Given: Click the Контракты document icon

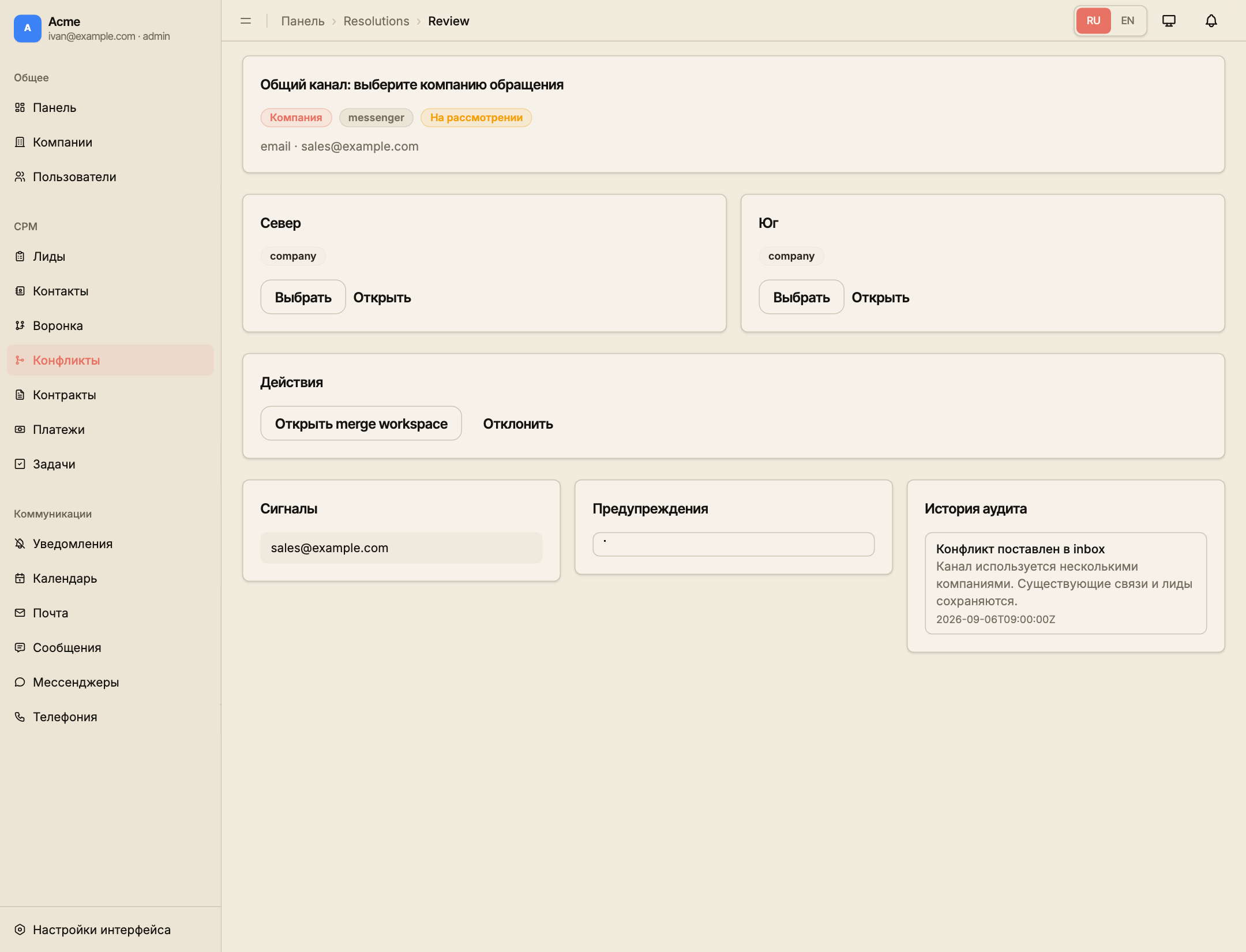Looking at the screenshot, I should pyautogui.click(x=20, y=395).
